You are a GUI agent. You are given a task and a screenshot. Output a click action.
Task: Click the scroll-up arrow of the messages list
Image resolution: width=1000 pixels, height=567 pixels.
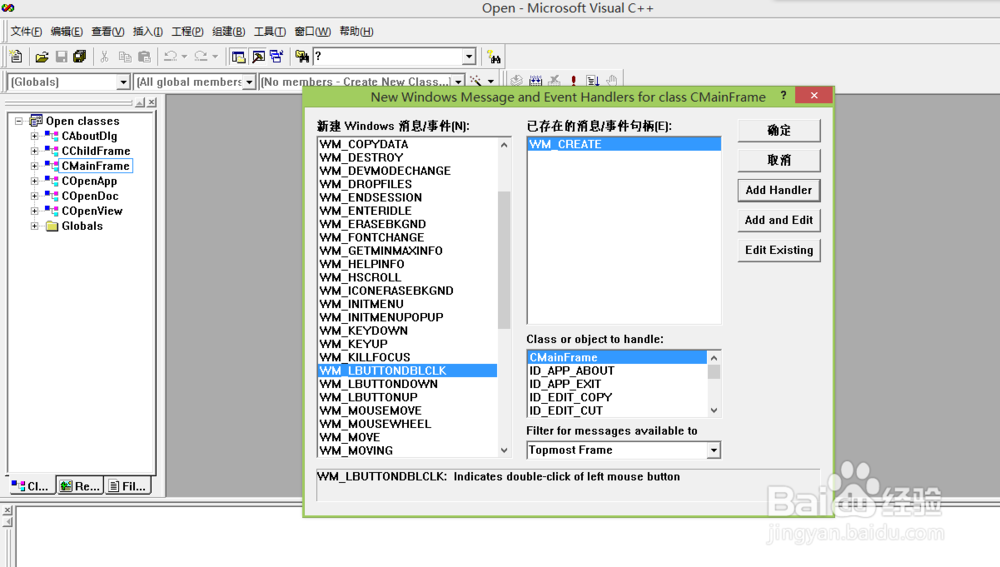[504, 145]
